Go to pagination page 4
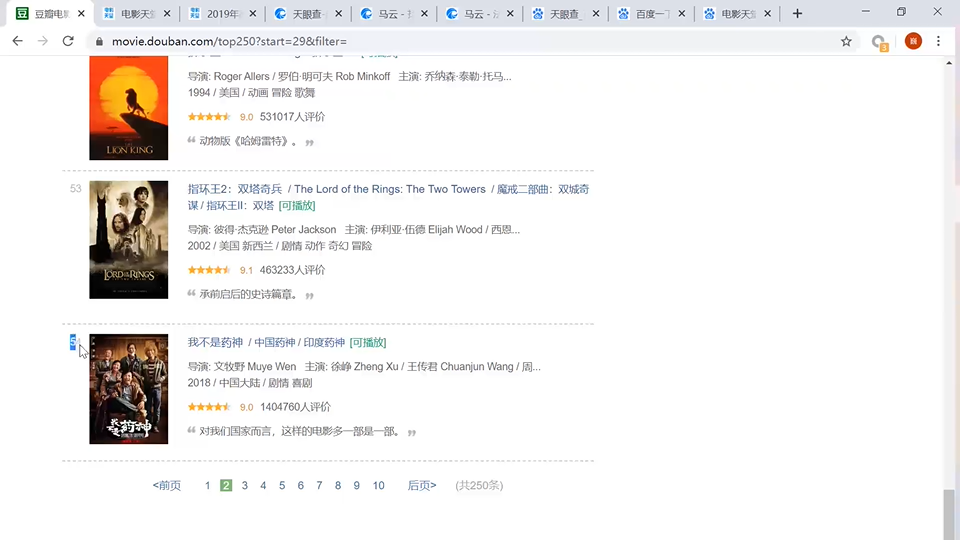The height and width of the screenshot is (540, 960). [x=263, y=486]
